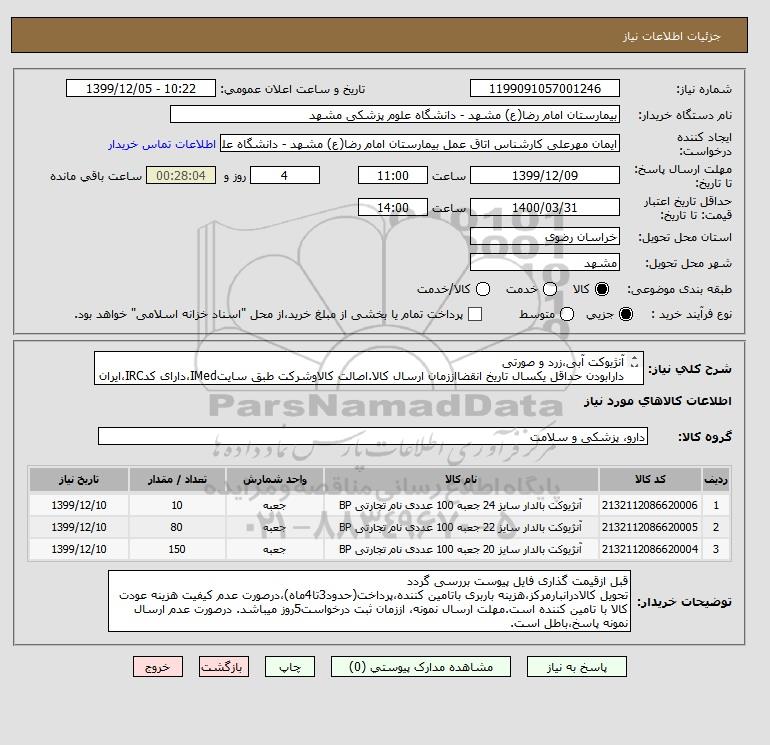Click the چاپ print button

(x=290, y=667)
